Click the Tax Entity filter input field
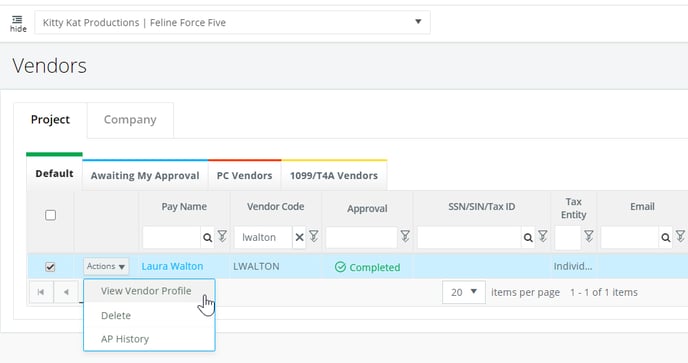The height and width of the screenshot is (363, 688). click(568, 237)
